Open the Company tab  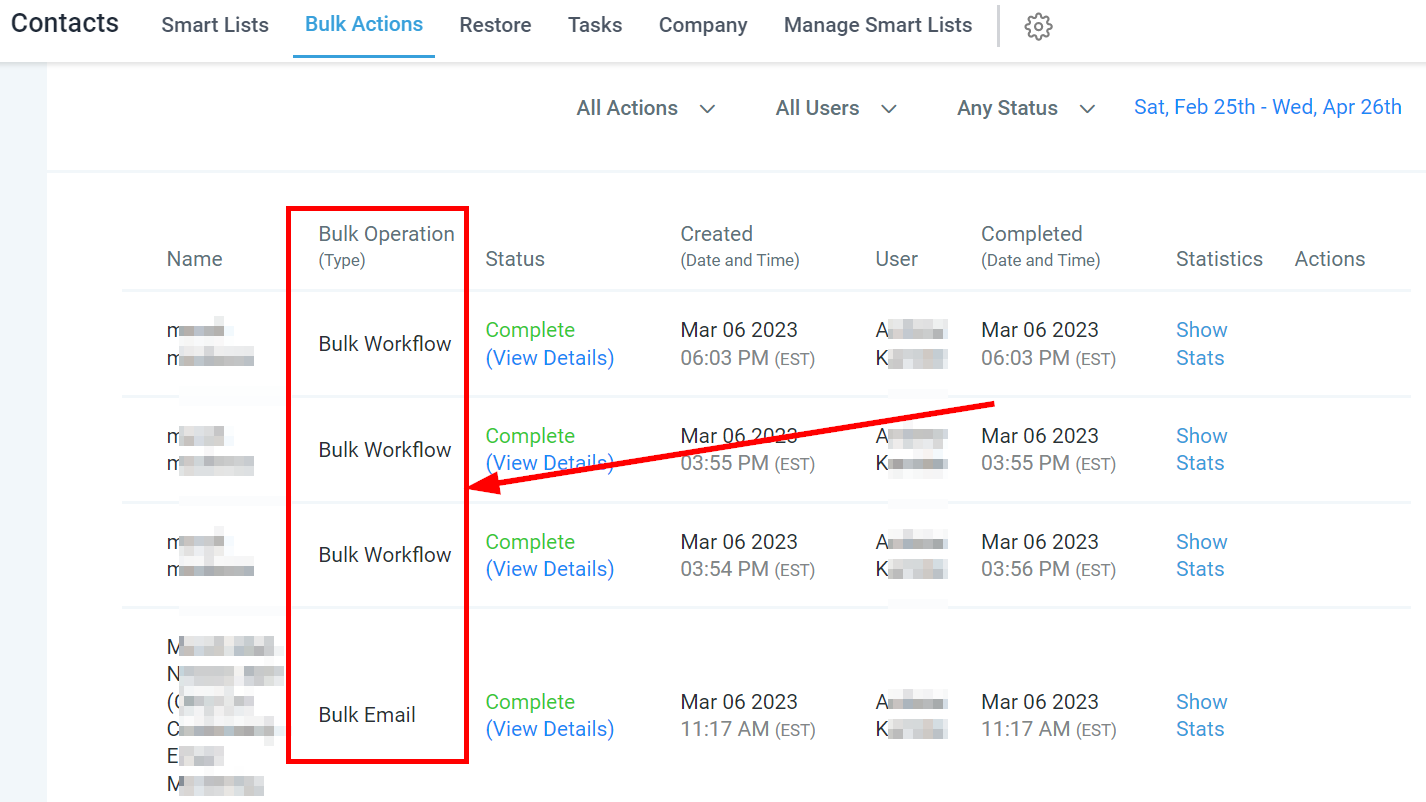coord(703,25)
